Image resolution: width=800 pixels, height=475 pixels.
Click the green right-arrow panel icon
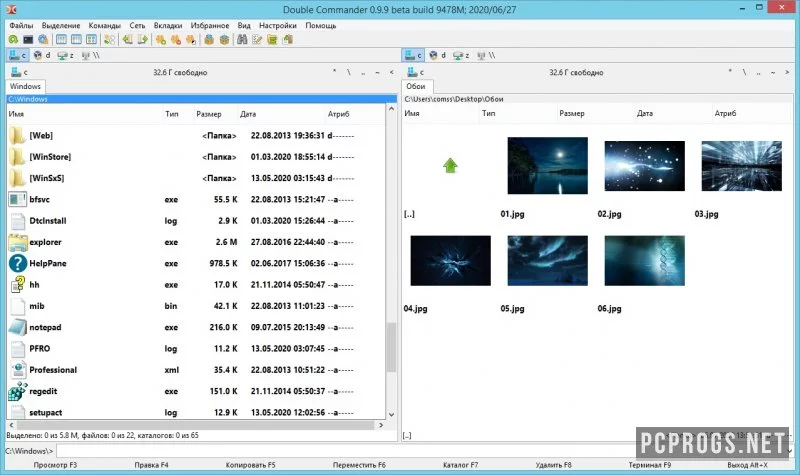coord(142,39)
